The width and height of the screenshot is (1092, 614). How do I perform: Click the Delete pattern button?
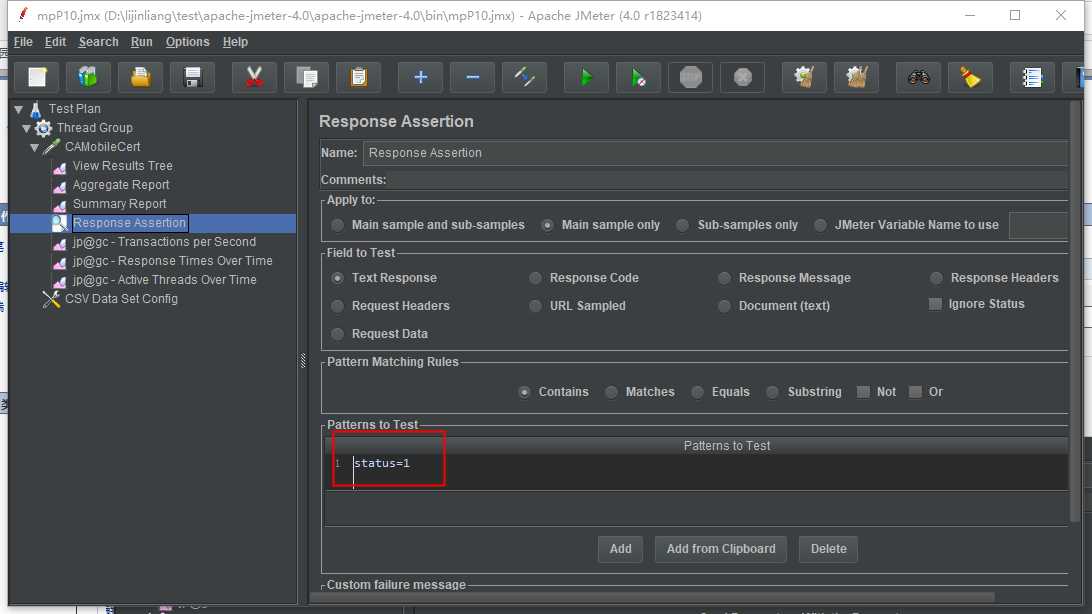tap(829, 549)
